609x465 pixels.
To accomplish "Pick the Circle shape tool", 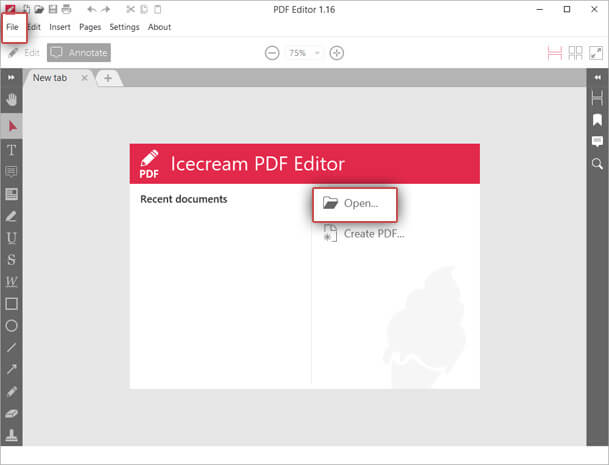I will click(x=12, y=326).
